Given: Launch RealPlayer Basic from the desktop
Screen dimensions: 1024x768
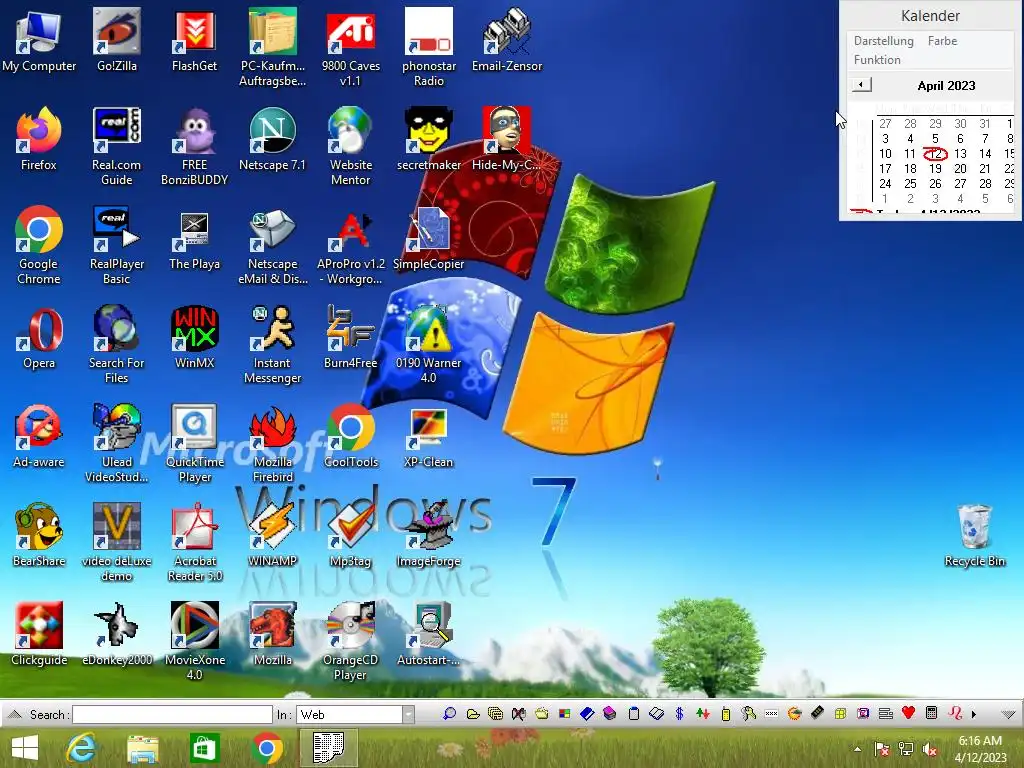Looking at the screenshot, I should pos(116,246).
